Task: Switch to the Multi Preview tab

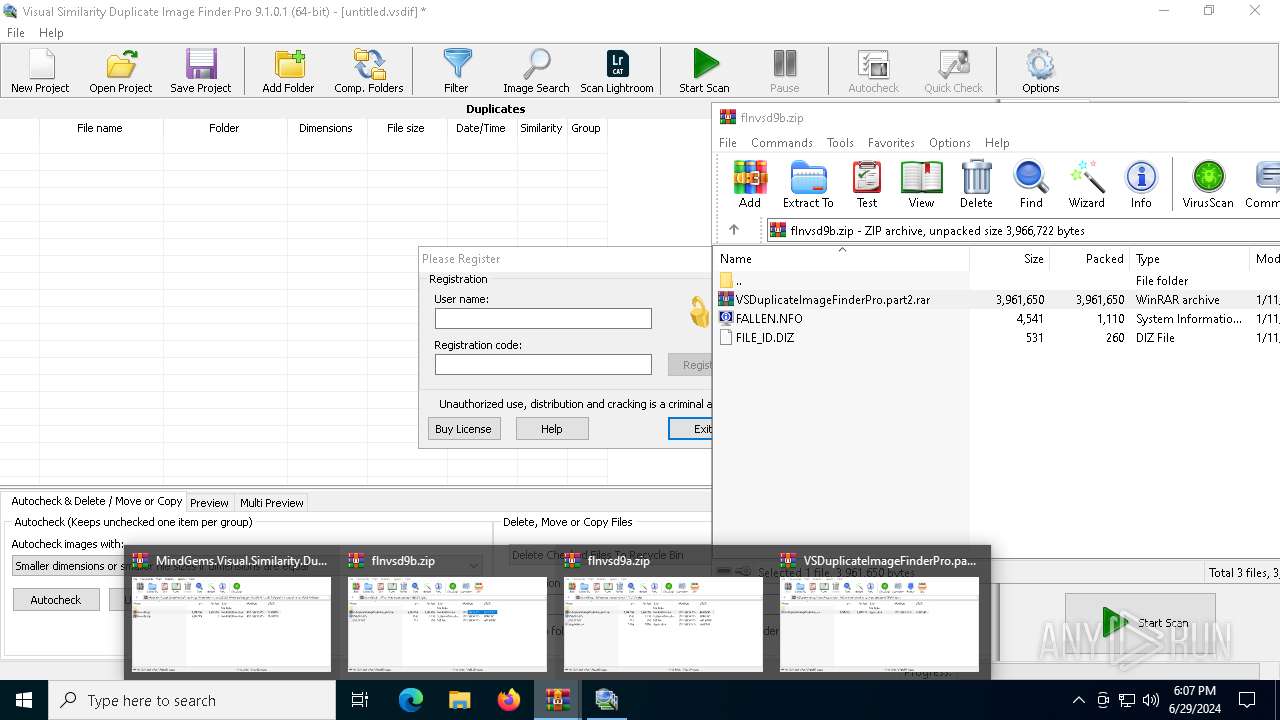Action: tap(272, 503)
